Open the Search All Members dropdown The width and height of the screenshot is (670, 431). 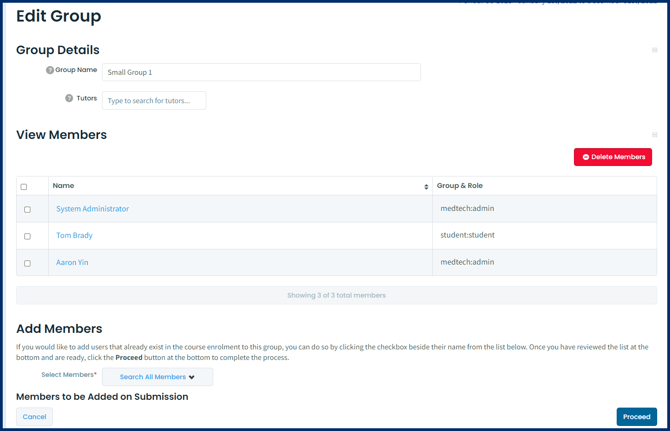pyautogui.click(x=157, y=377)
